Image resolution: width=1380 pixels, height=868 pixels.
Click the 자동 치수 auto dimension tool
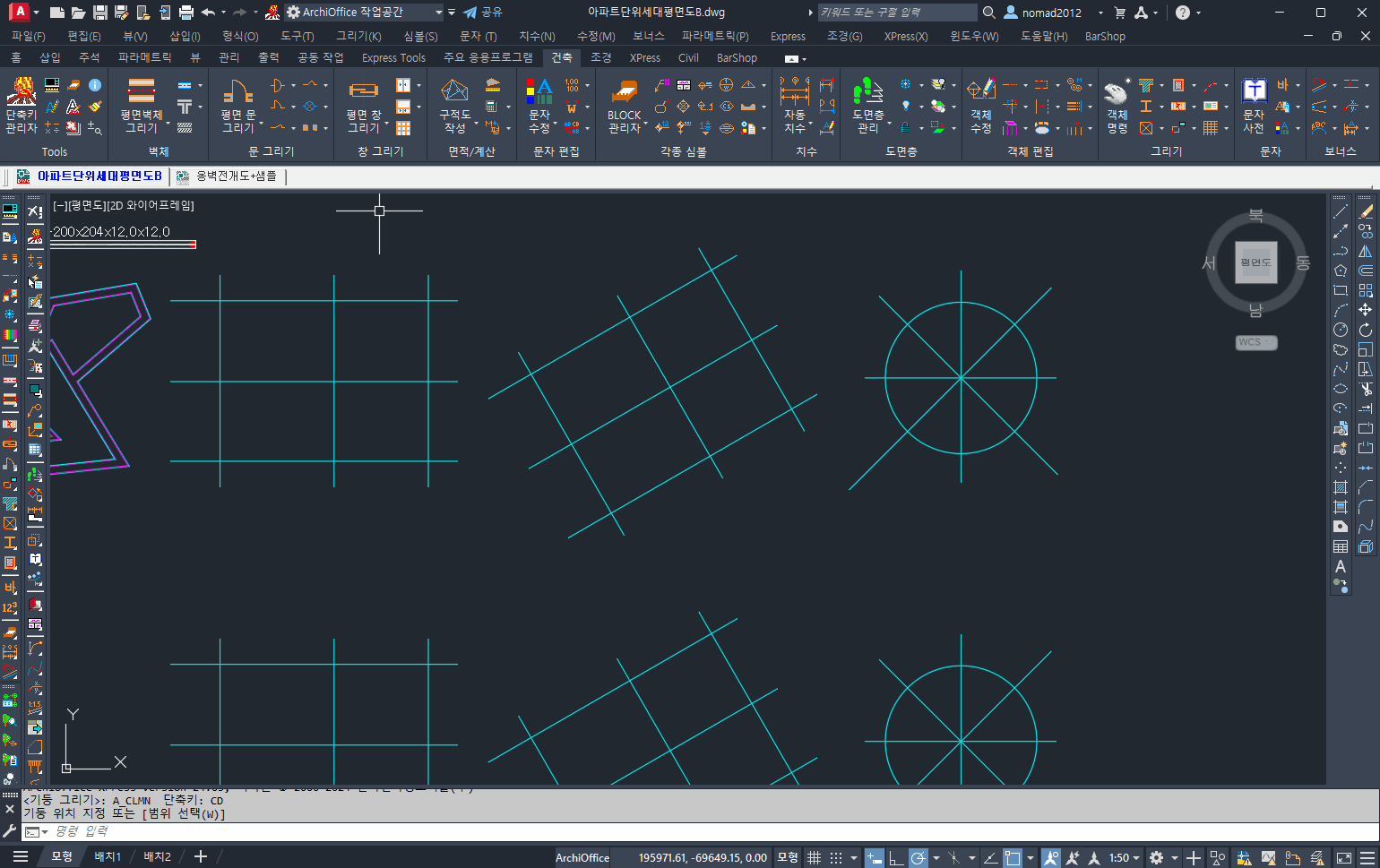(795, 106)
